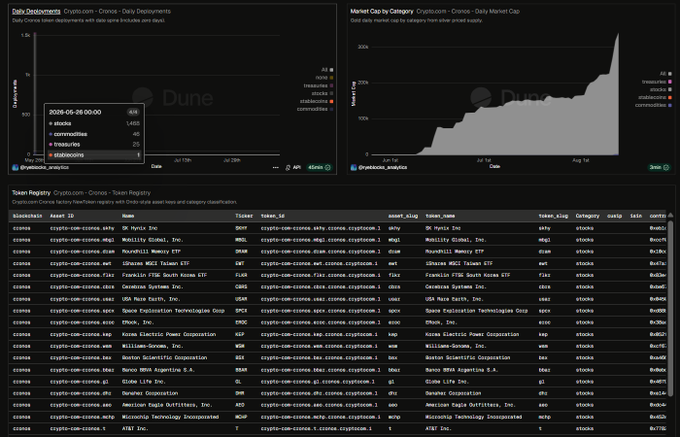Sort by the 'Asset ID' column header
680x437 pixels.
click(x=62, y=216)
